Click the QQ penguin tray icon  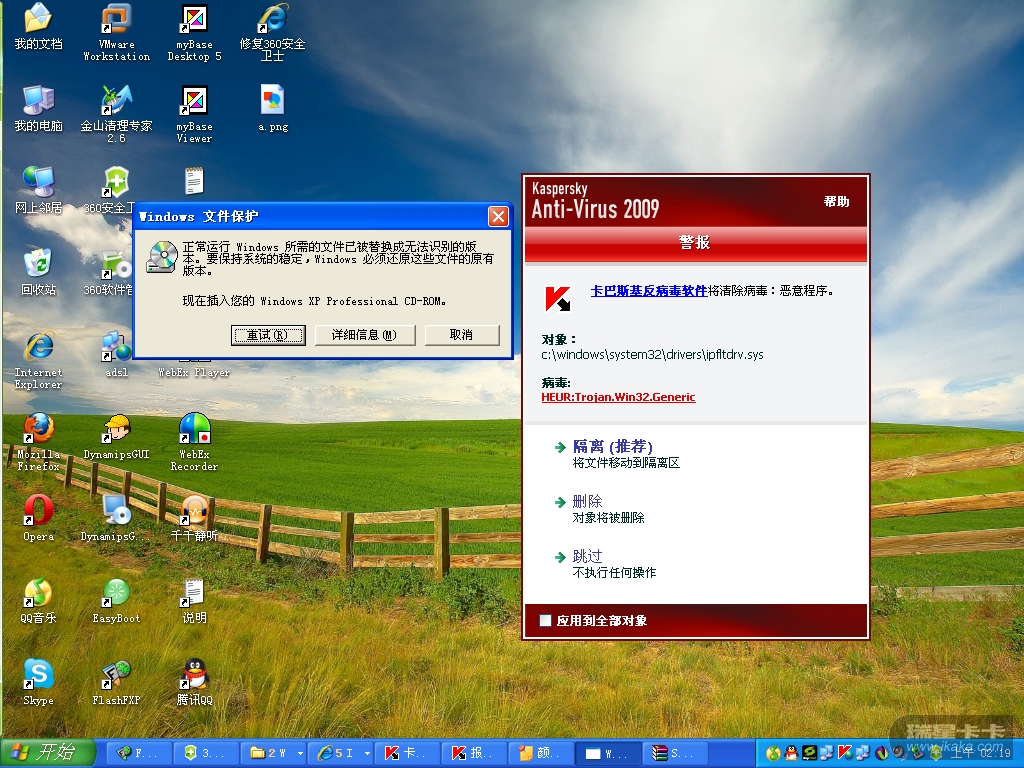tap(792, 753)
